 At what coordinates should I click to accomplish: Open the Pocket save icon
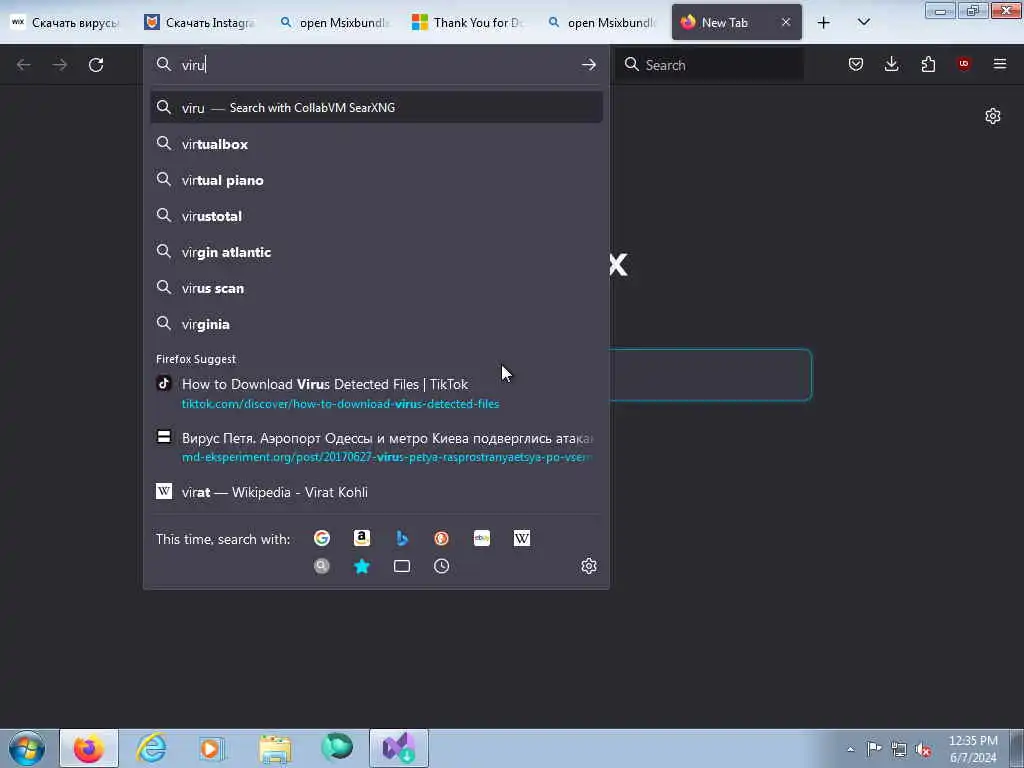click(856, 64)
